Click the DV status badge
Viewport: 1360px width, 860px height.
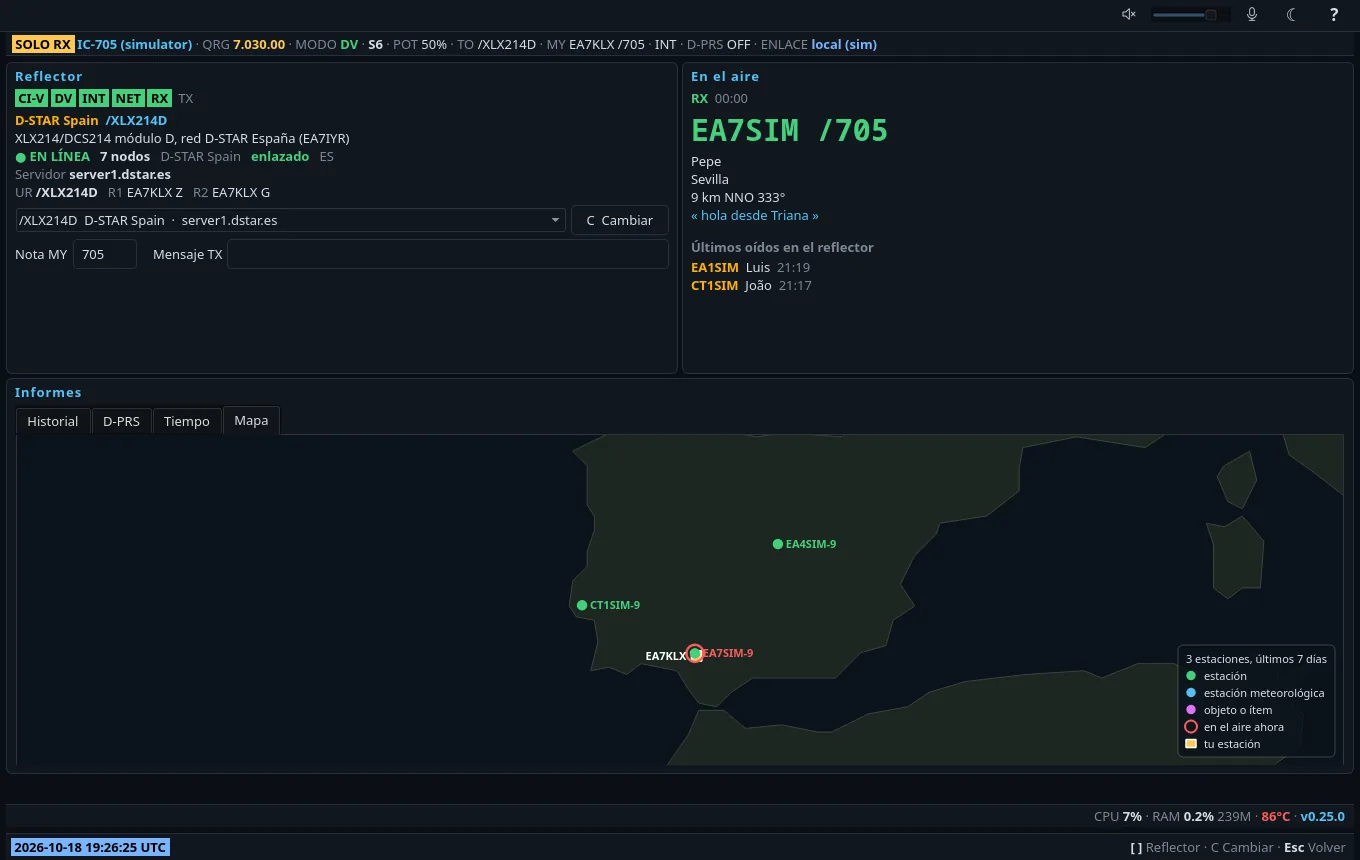(63, 98)
